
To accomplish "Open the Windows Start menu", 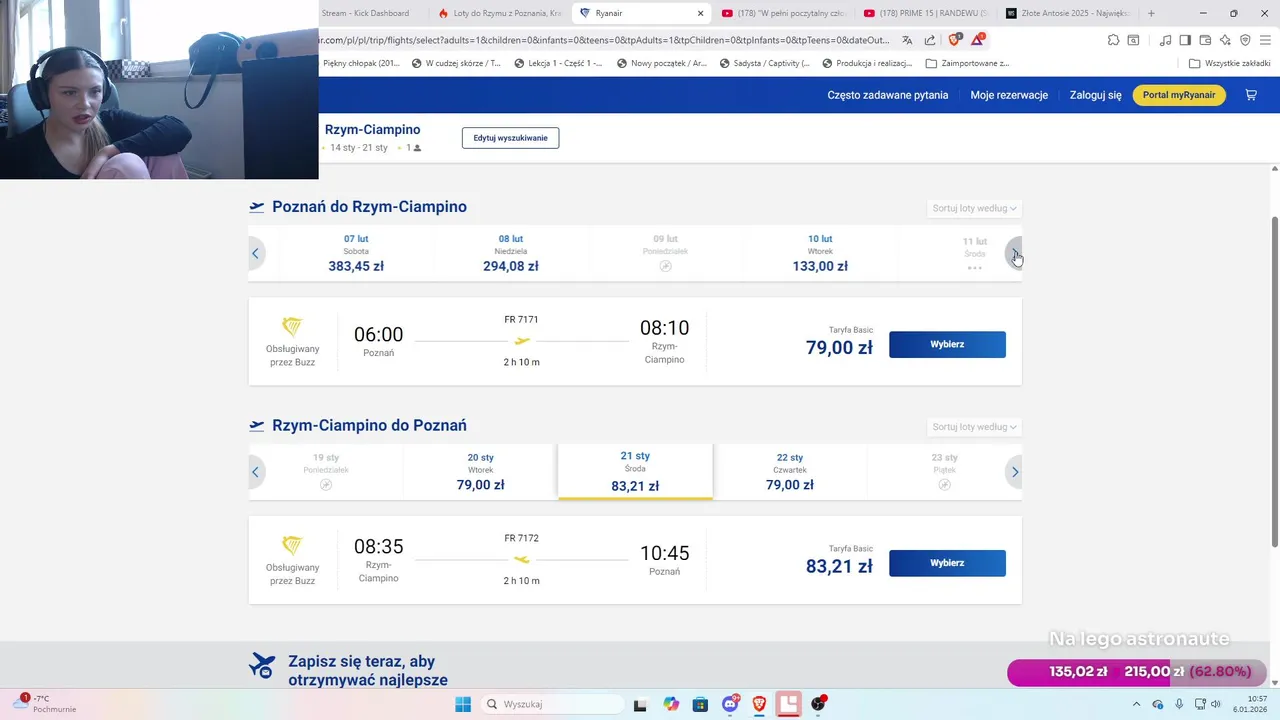I will [463, 704].
